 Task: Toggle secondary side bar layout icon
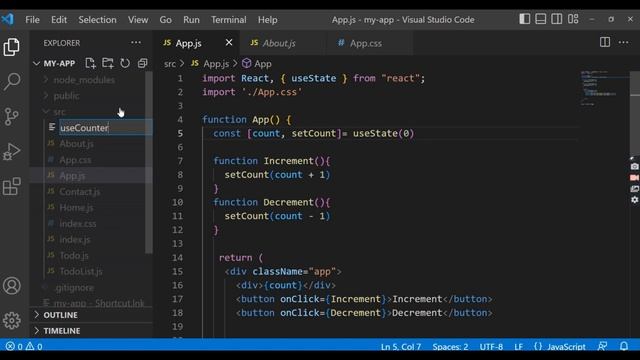coord(556,19)
